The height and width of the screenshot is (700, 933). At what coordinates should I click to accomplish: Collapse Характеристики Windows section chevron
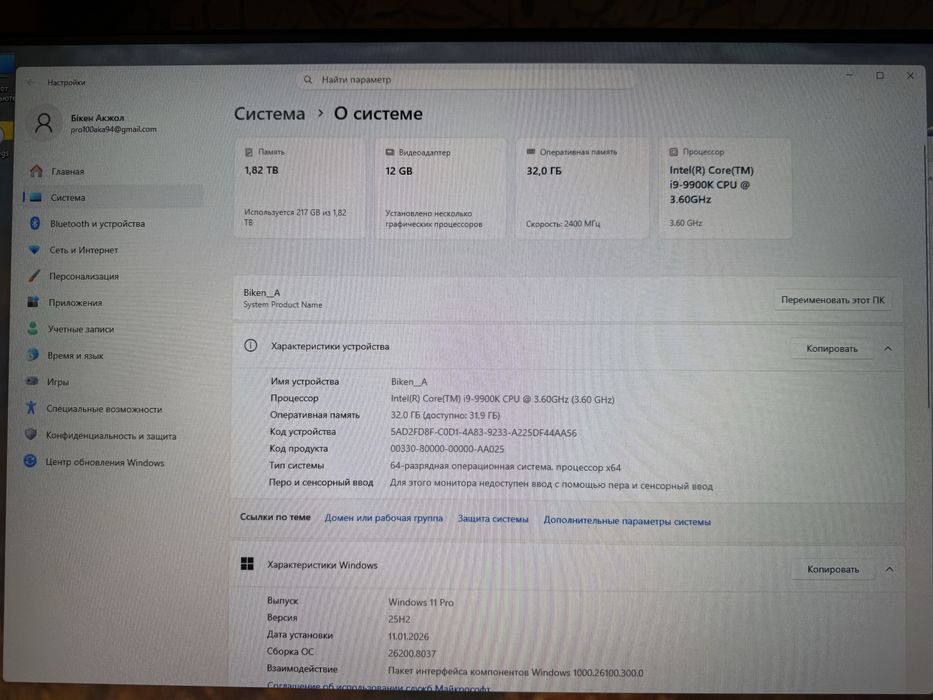coord(889,569)
